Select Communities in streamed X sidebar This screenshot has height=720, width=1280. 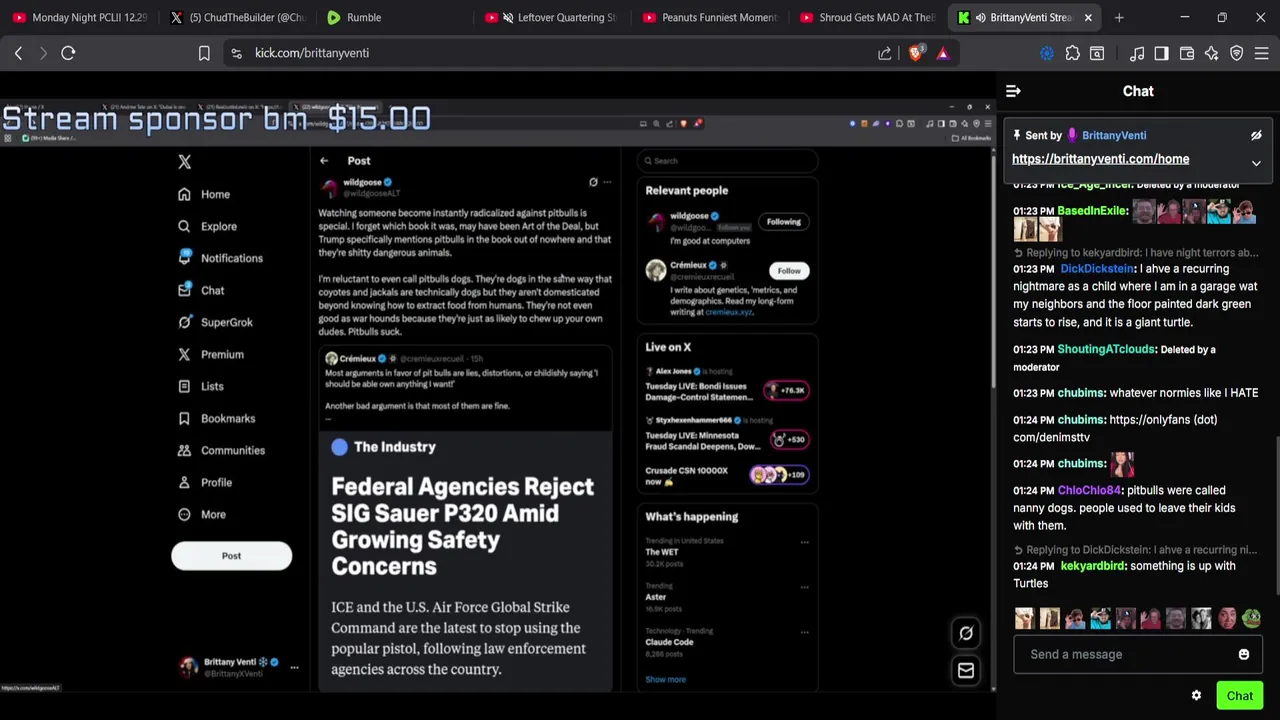tap(222, 451)
